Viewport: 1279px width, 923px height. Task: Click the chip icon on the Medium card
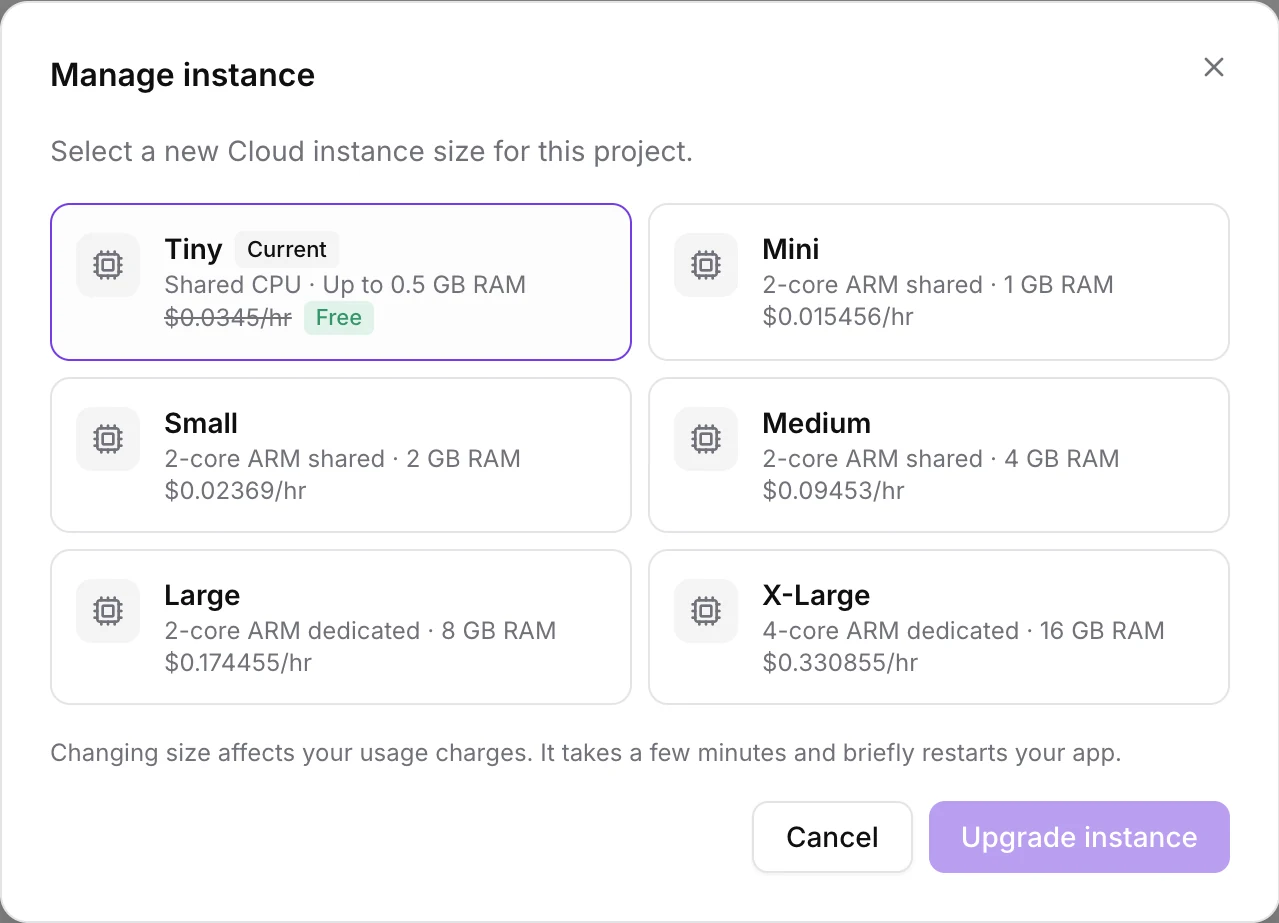coord(706,438)
